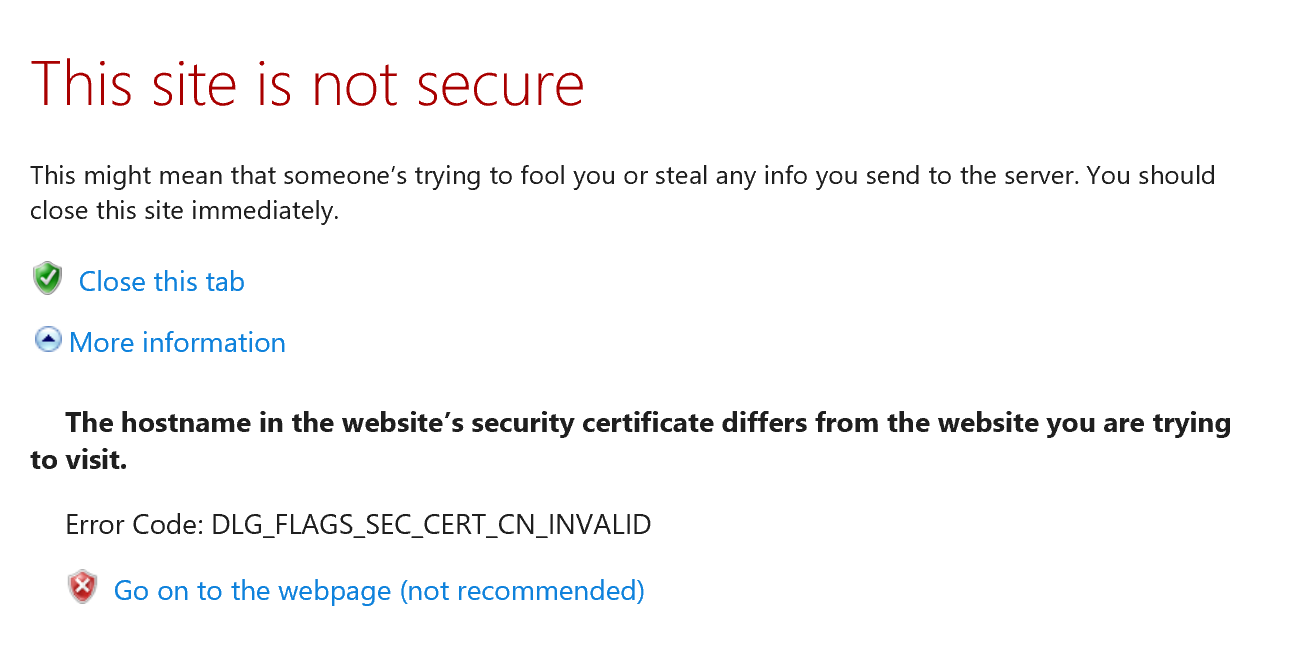
Task: Click the "Close this tab" link
Action: (x=161, y=282)
